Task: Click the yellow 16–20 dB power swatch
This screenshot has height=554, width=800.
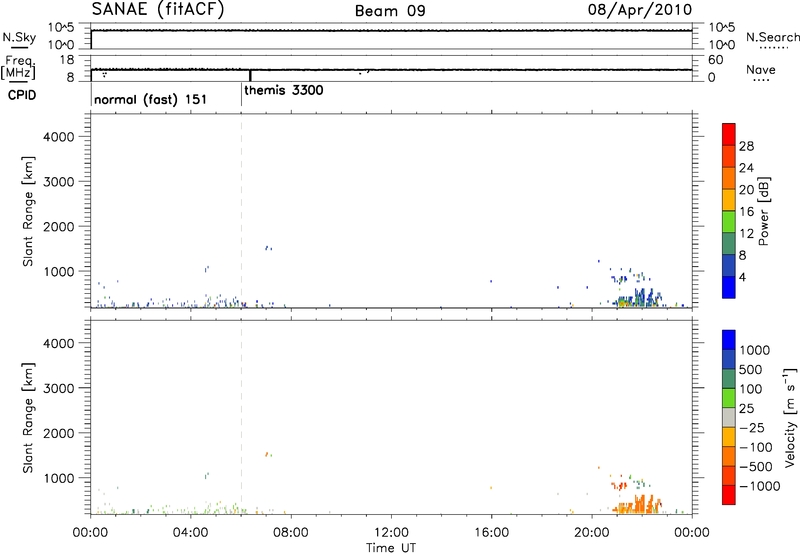Action: 729,200
